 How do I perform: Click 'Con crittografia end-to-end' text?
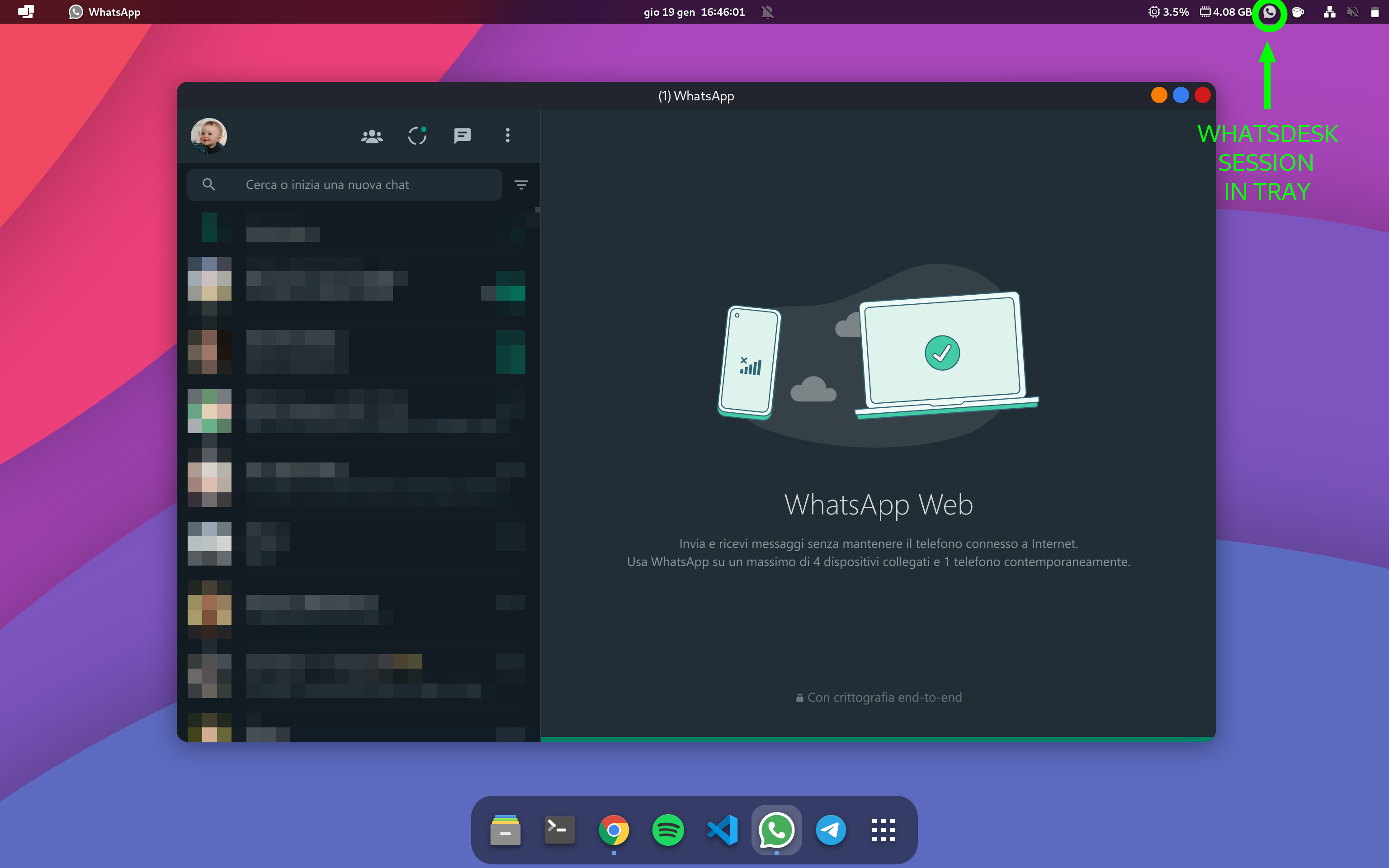point(884,698)
